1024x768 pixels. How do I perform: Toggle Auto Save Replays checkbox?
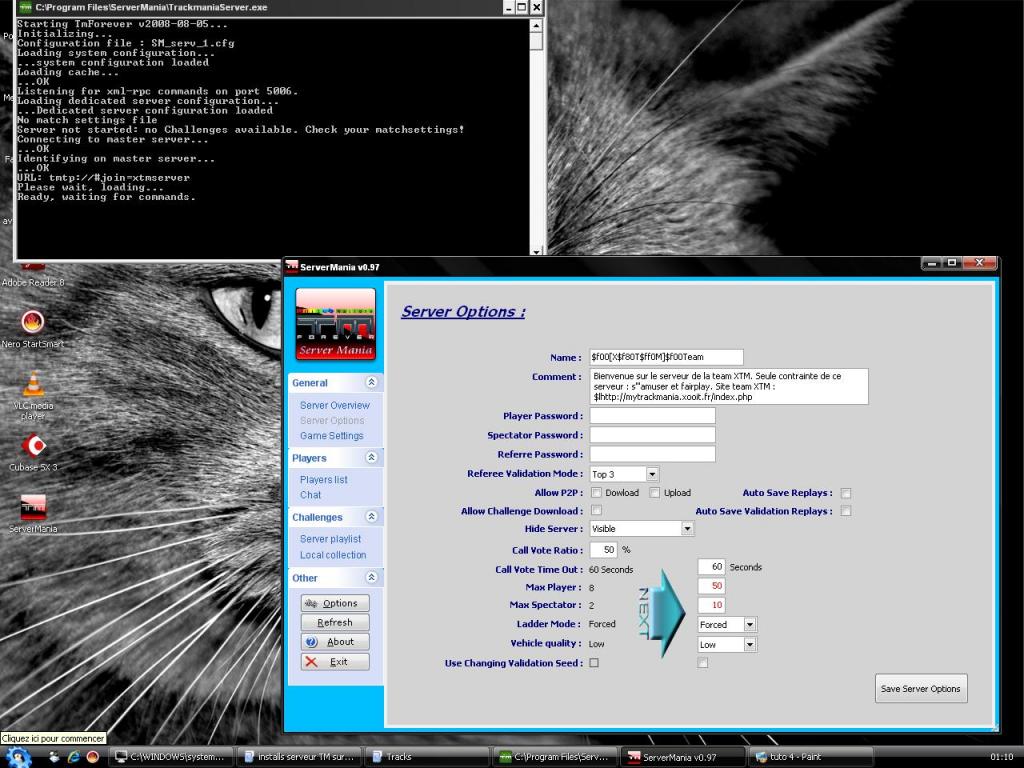click(x=846, y=493)
